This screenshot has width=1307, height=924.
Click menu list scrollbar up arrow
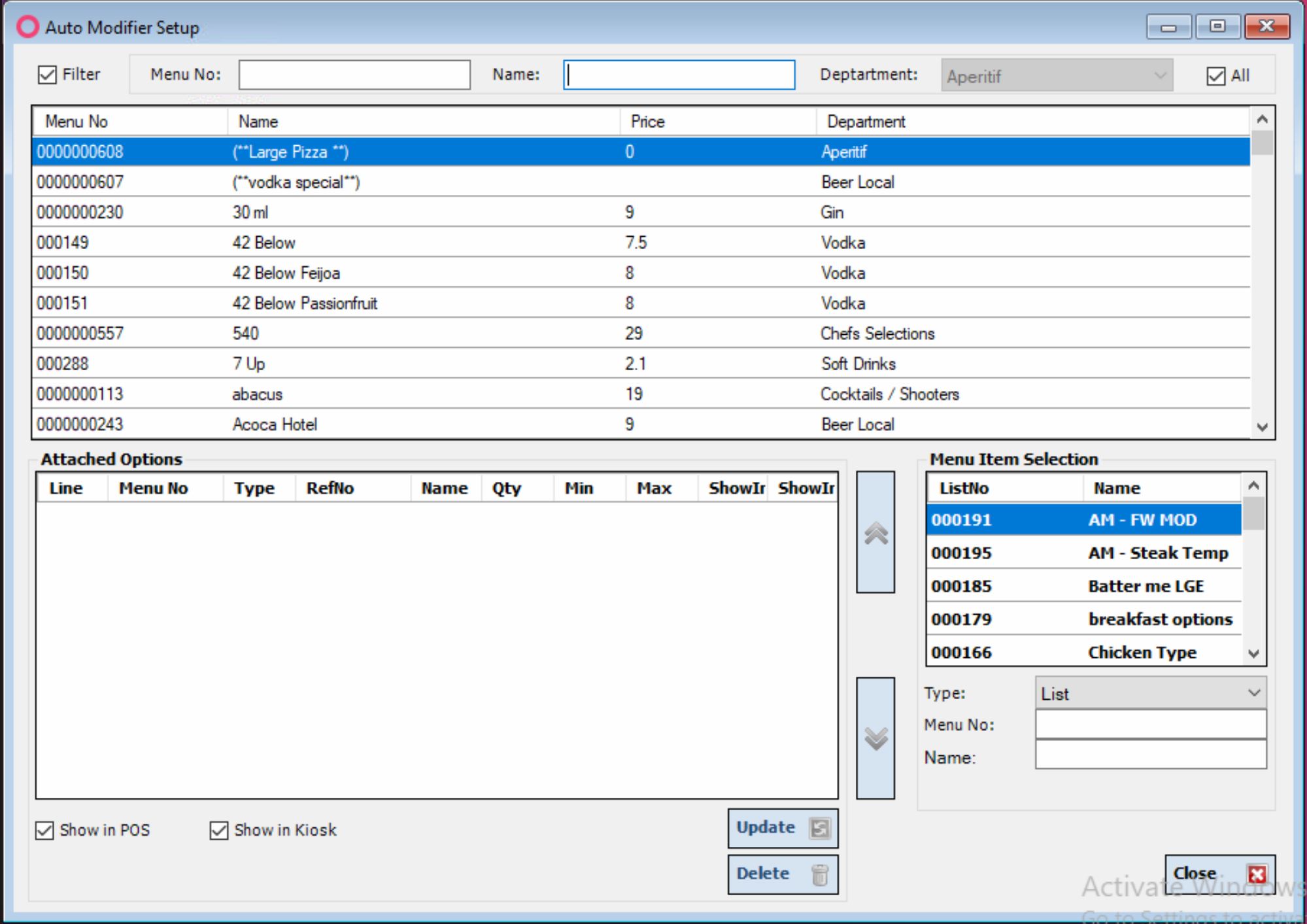(x=1262, y=119)
